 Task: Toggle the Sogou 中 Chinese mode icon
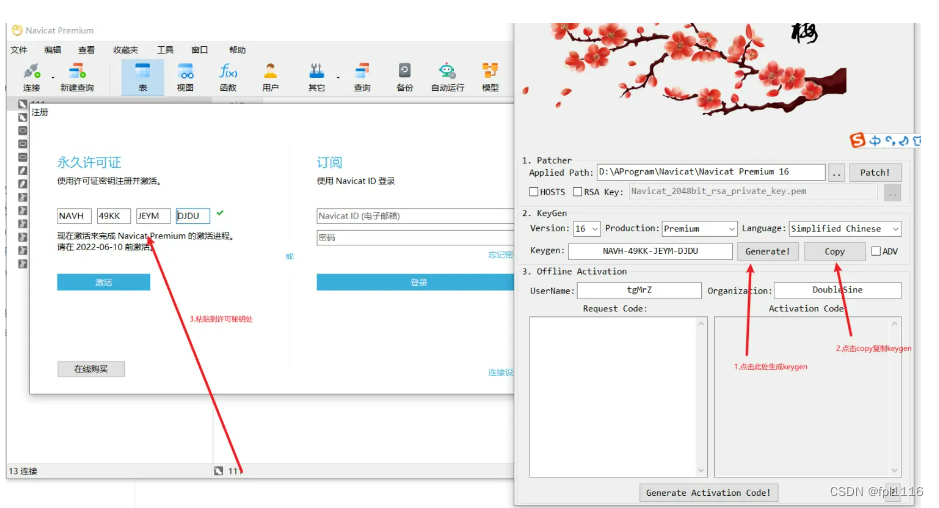tap(875, 141)
